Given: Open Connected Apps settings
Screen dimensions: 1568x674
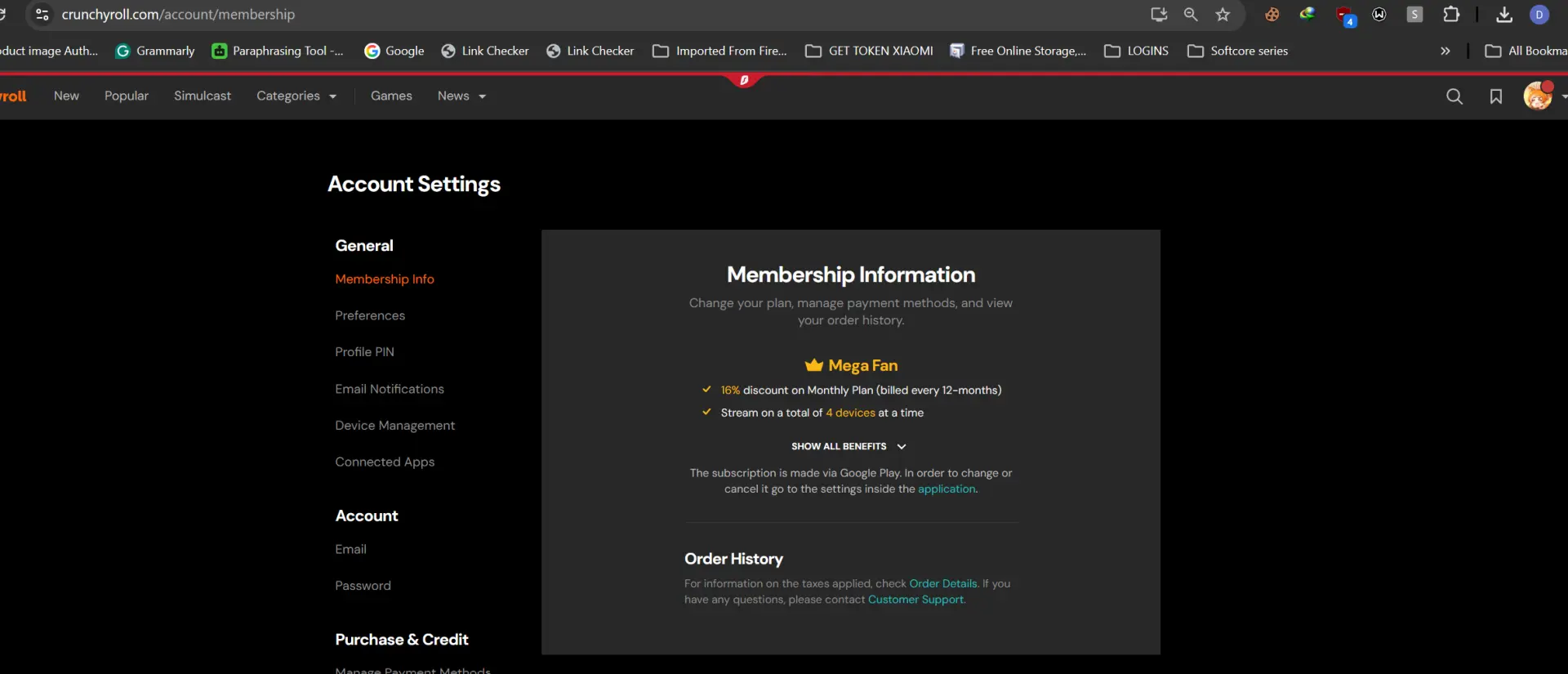Looking at the screenshot, I should [x=385, y=462].
